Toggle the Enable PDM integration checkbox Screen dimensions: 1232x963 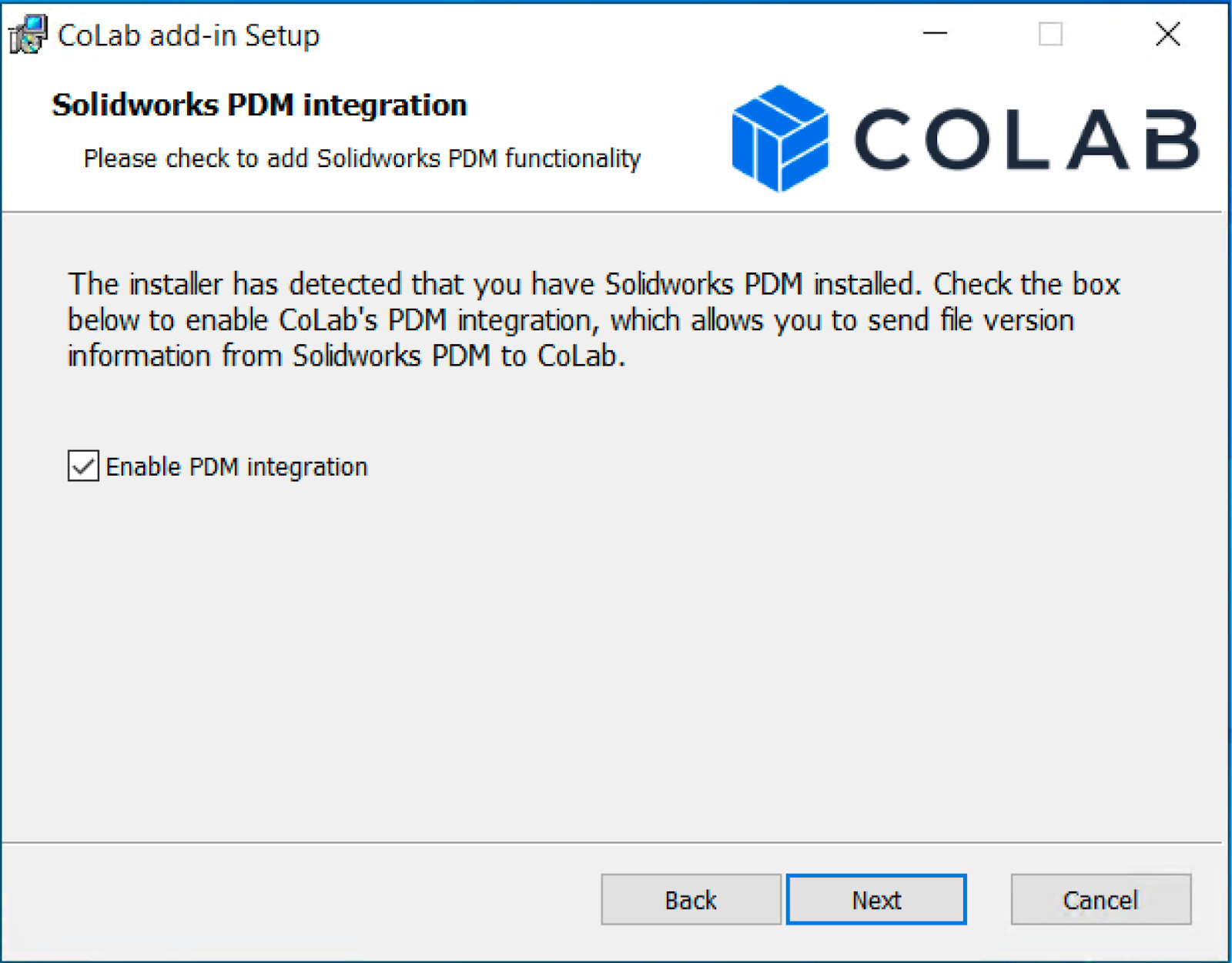pyautogui.click(x=83, y=466)
